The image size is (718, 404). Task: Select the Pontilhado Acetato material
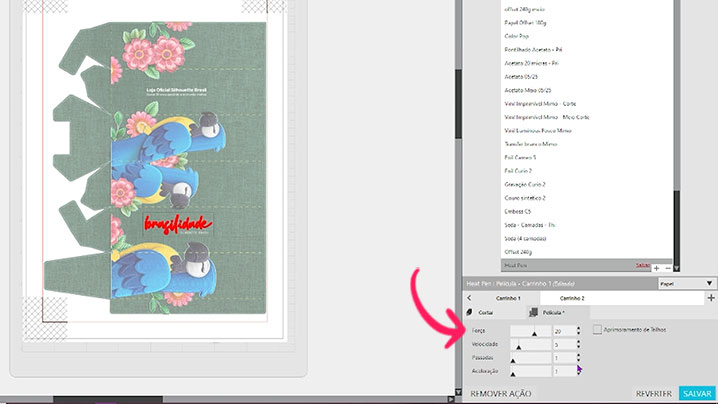533,49
